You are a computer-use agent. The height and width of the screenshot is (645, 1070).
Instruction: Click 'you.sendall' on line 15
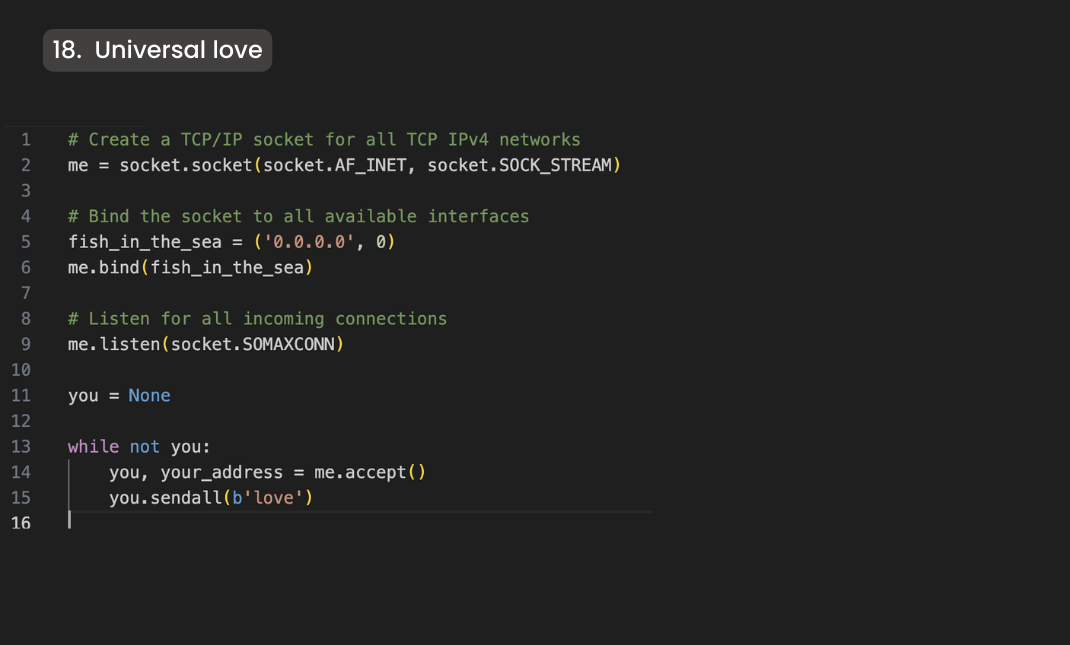pos(166,498)
